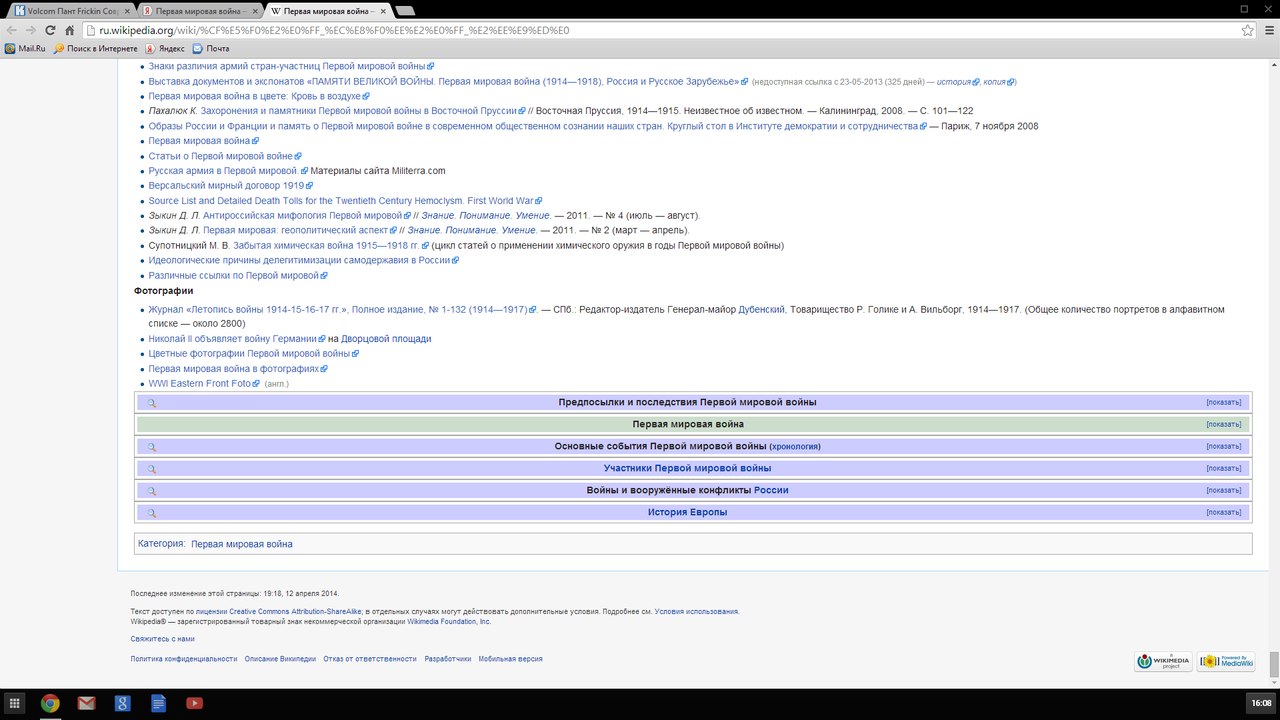Screen dimensions: 1280x720
Task: Show the История Европы navbox
Action: pyautogui.click(x=1224, y=513)
